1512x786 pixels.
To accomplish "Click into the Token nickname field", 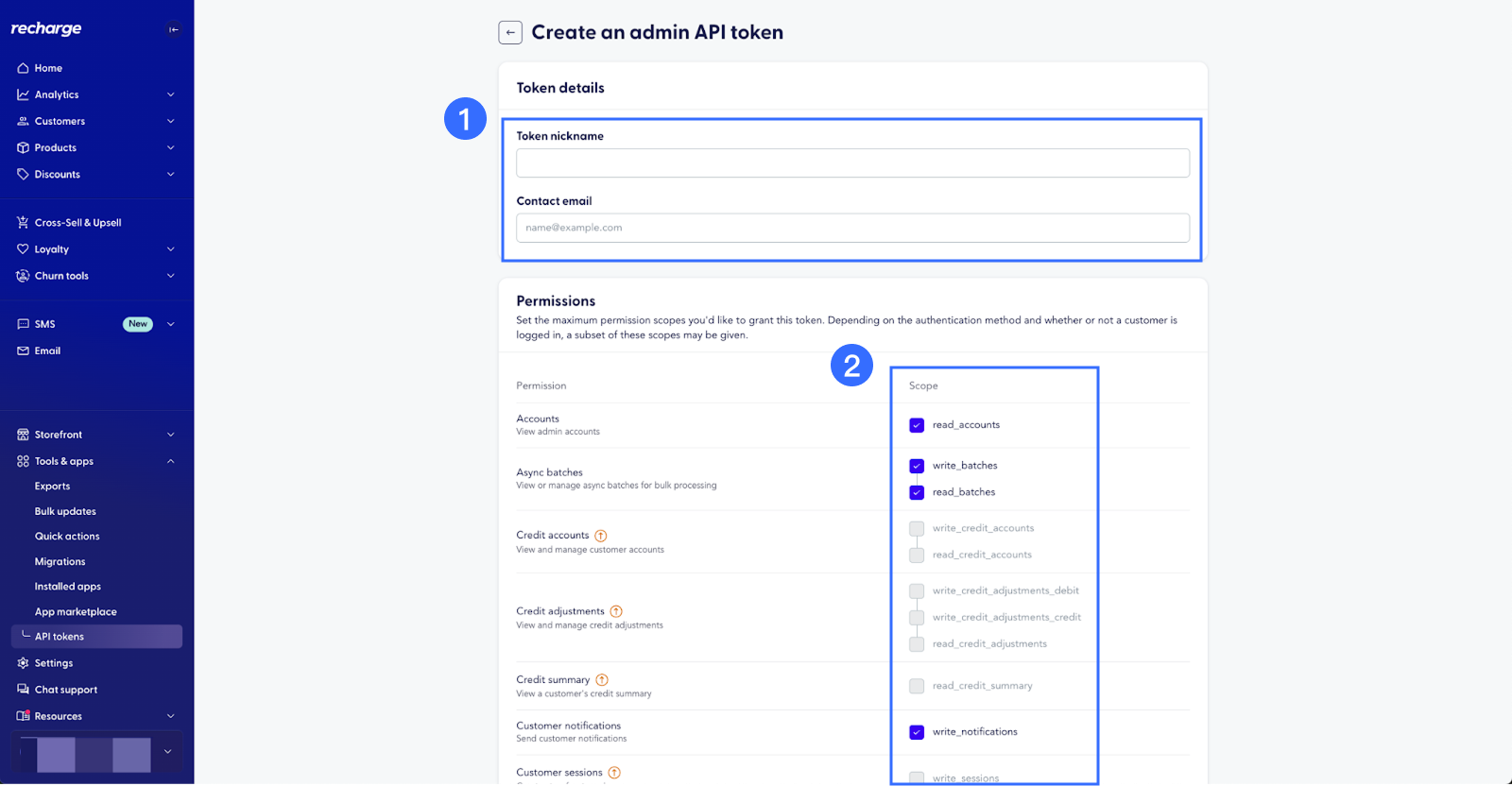I will 852,163.
